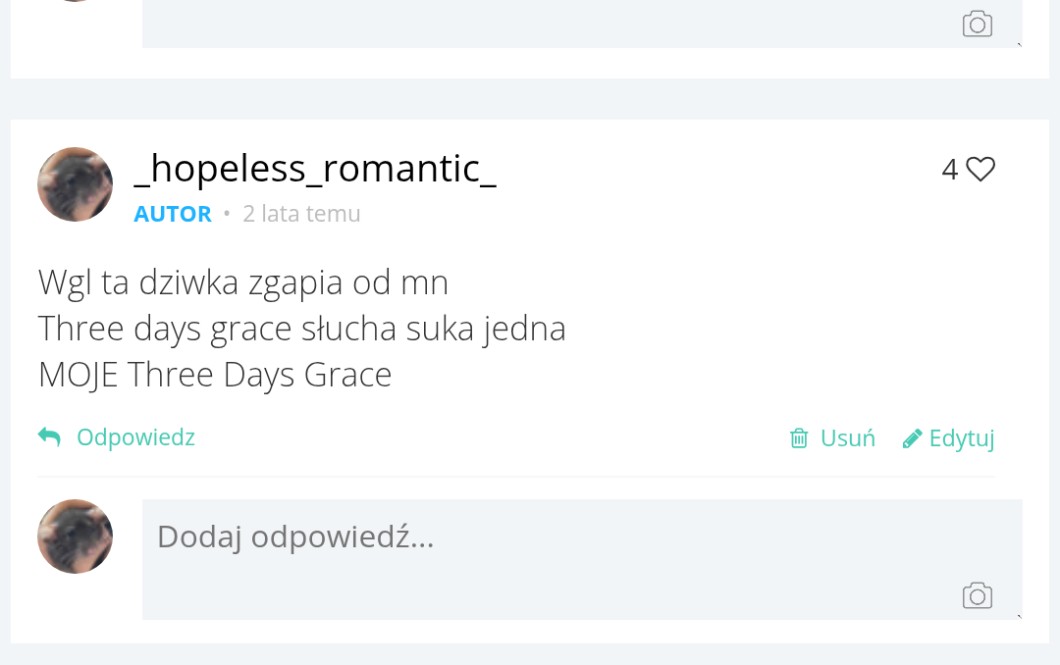Click the resize handle of the topmost reply box

pos(1019,45)
